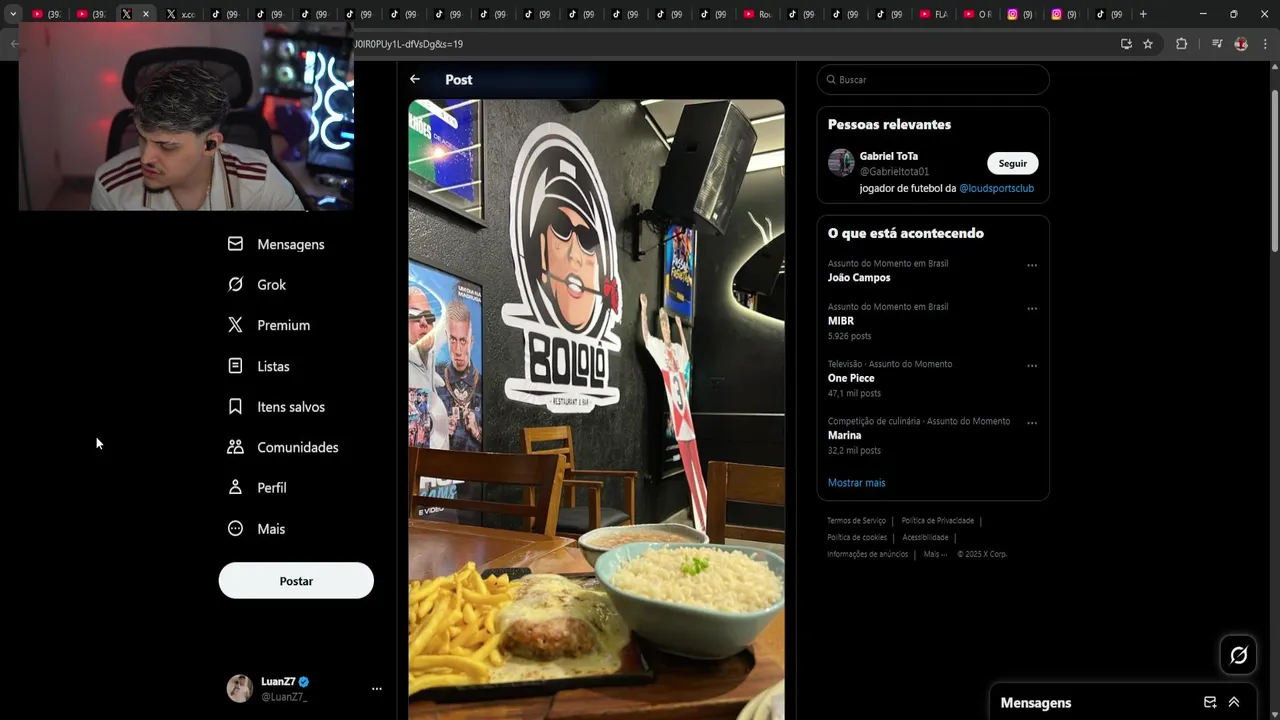Click the search magnifier icon
Screen dimensions: 1280x720
click(830, 80)
